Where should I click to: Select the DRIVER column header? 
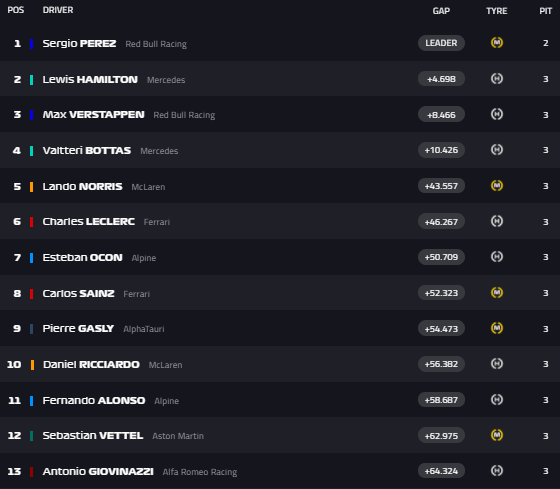tap(58, 10)
